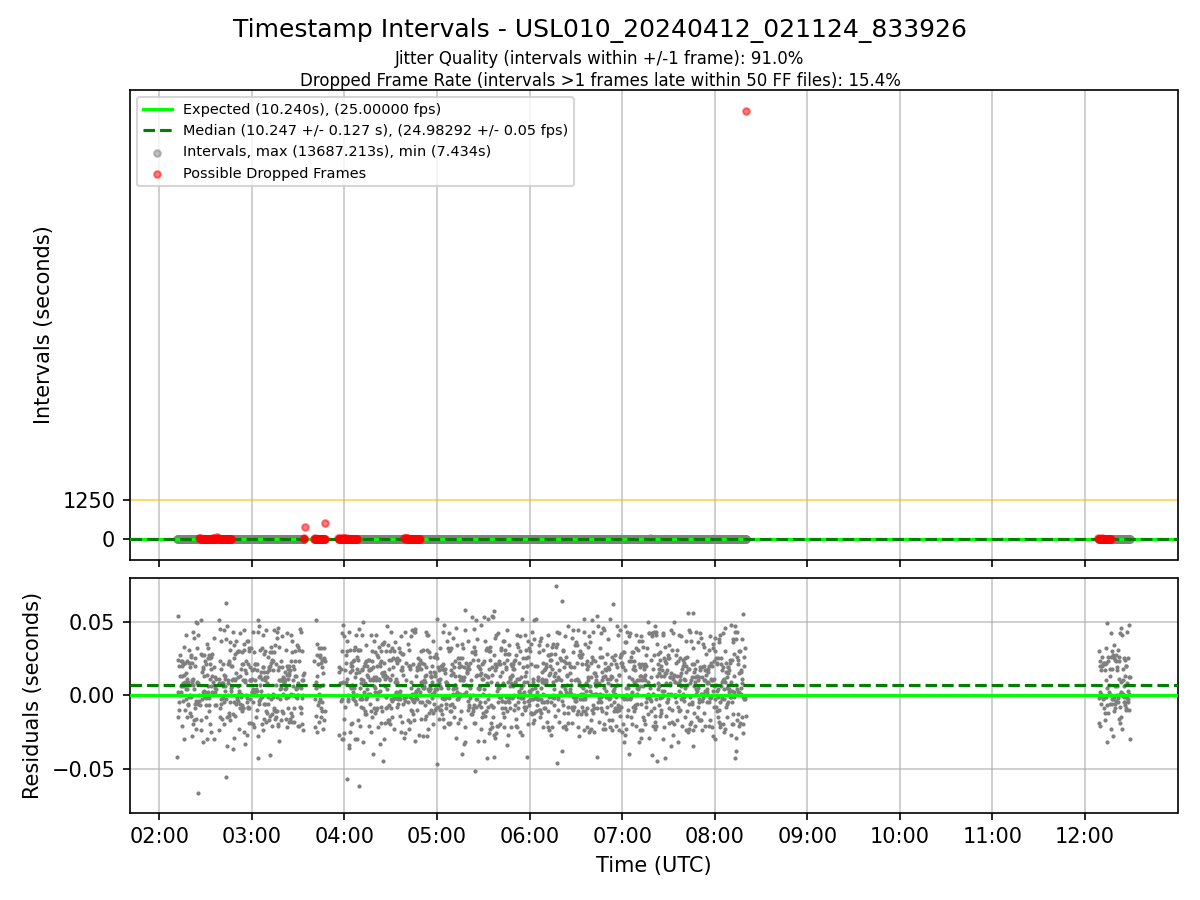
Task: Click the 03:00 time tick label
Action: coord(252,833)
